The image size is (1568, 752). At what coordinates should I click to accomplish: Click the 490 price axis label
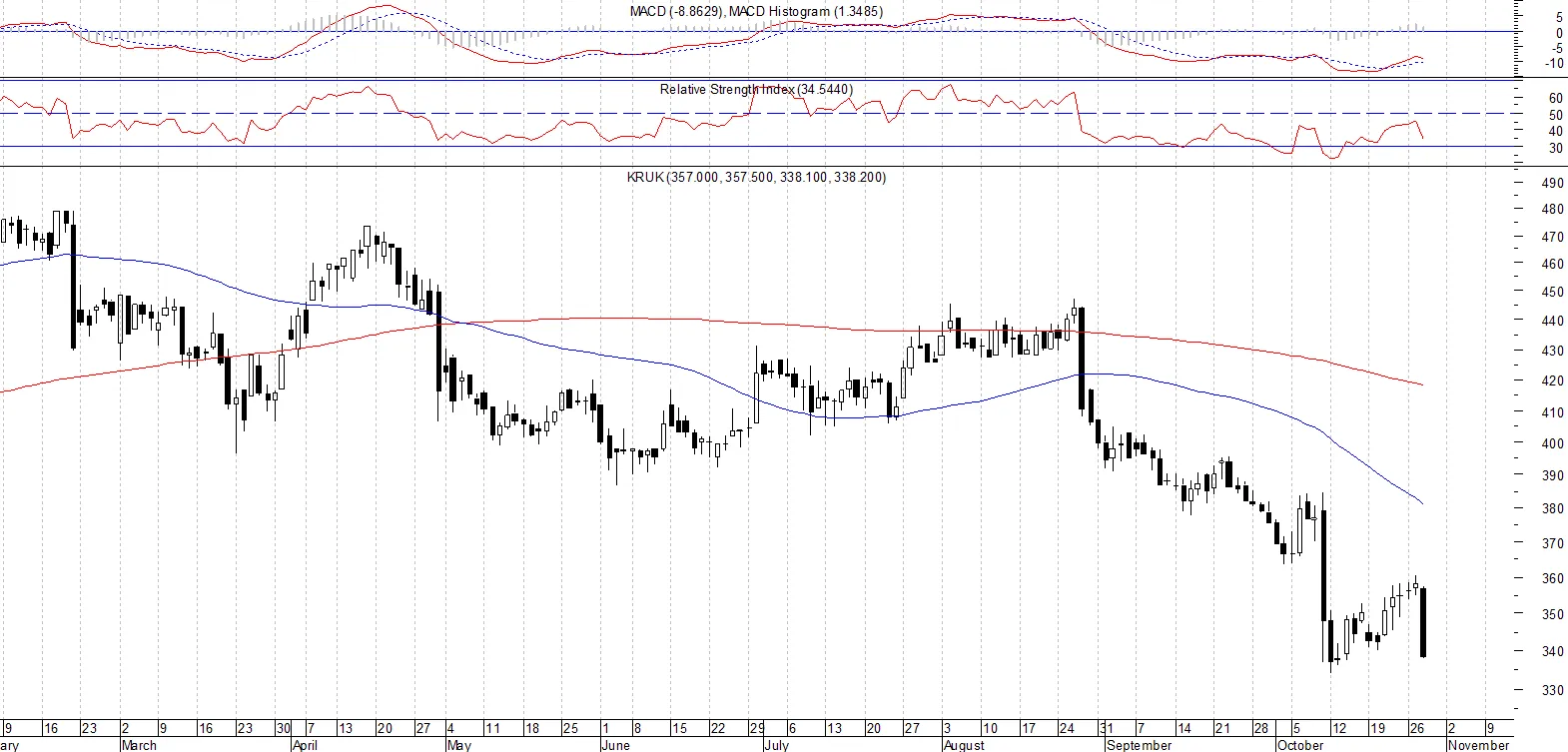point(1553,183)
